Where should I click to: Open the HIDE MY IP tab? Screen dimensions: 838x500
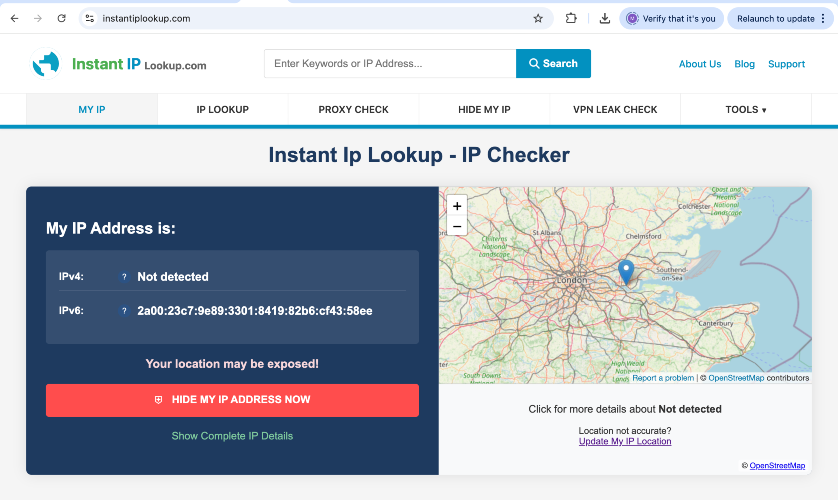click(484, 110)
